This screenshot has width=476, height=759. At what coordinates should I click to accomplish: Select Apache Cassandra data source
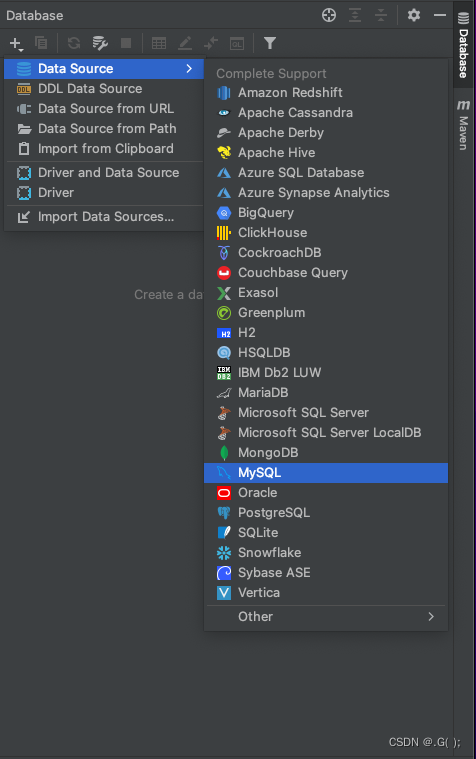(x=326, y=112)
